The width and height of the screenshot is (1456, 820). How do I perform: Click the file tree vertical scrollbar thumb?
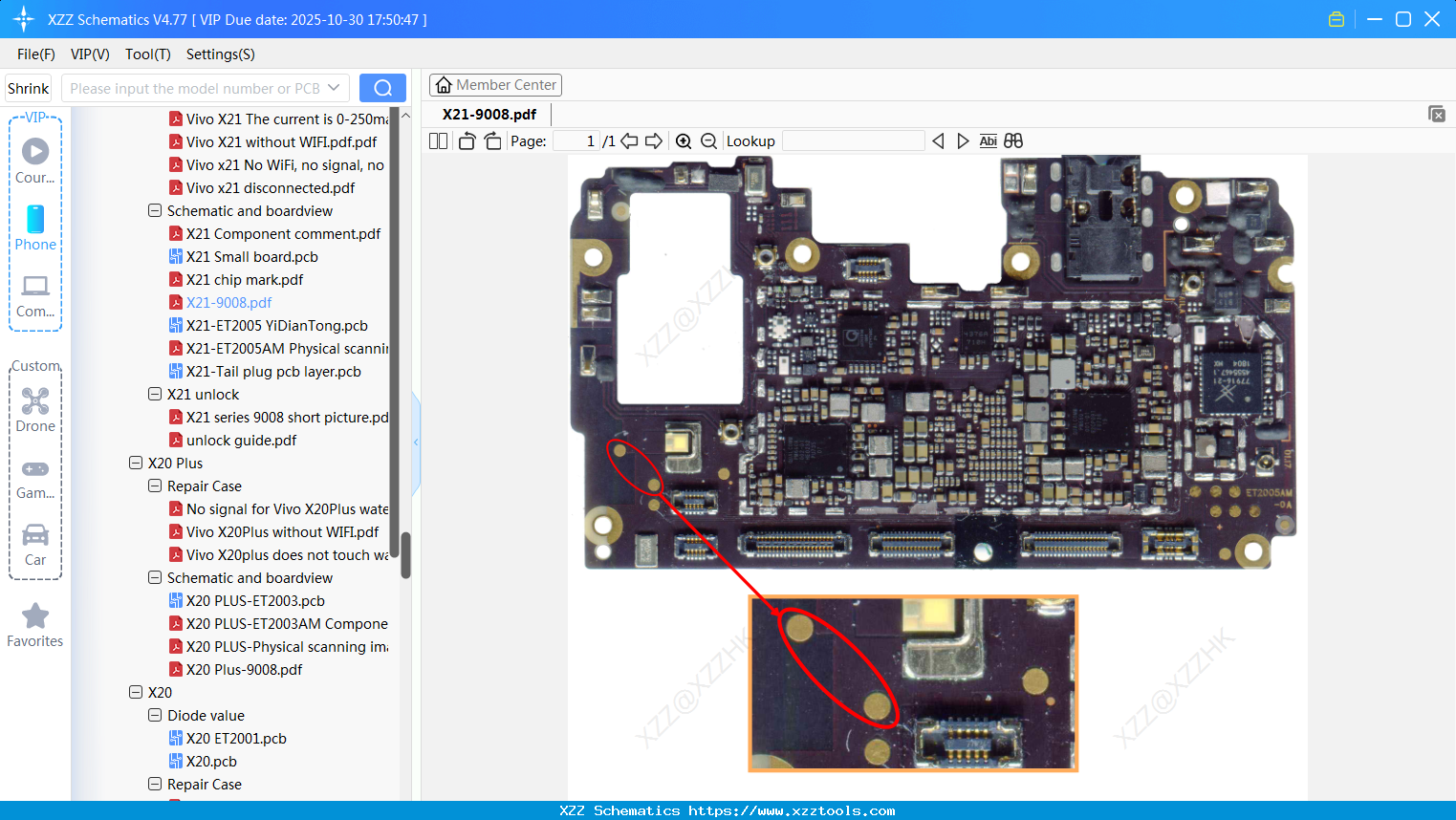coord(405,554)
